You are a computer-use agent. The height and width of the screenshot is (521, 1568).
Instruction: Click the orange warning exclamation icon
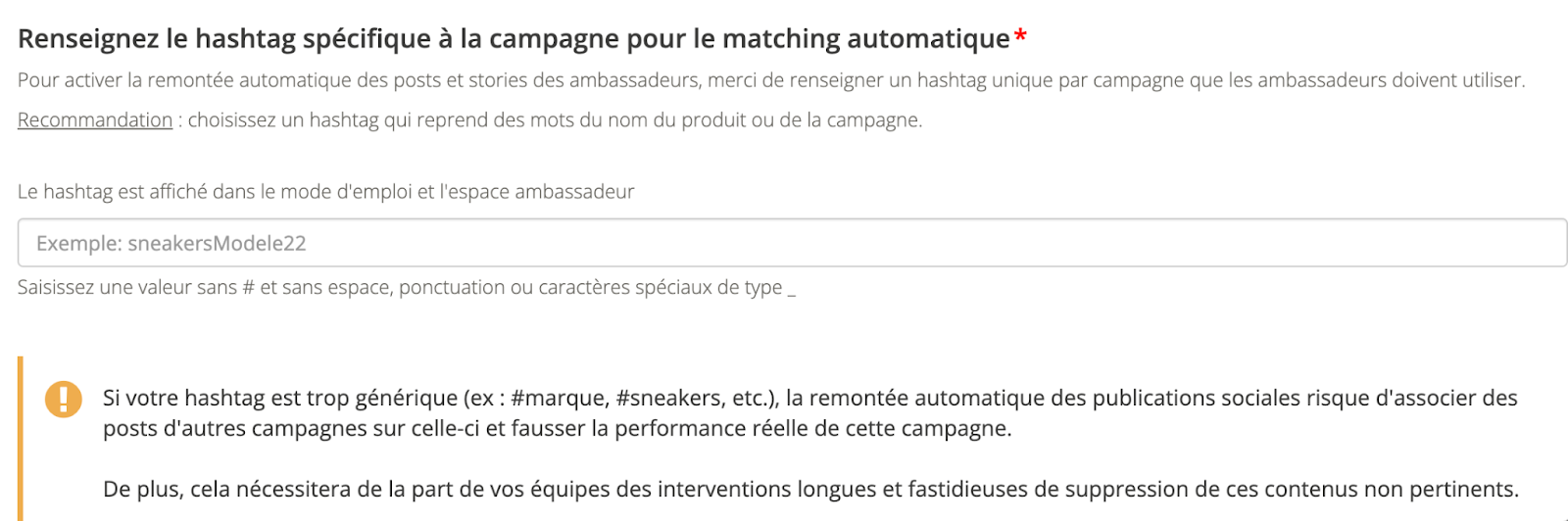click(64, 399)
